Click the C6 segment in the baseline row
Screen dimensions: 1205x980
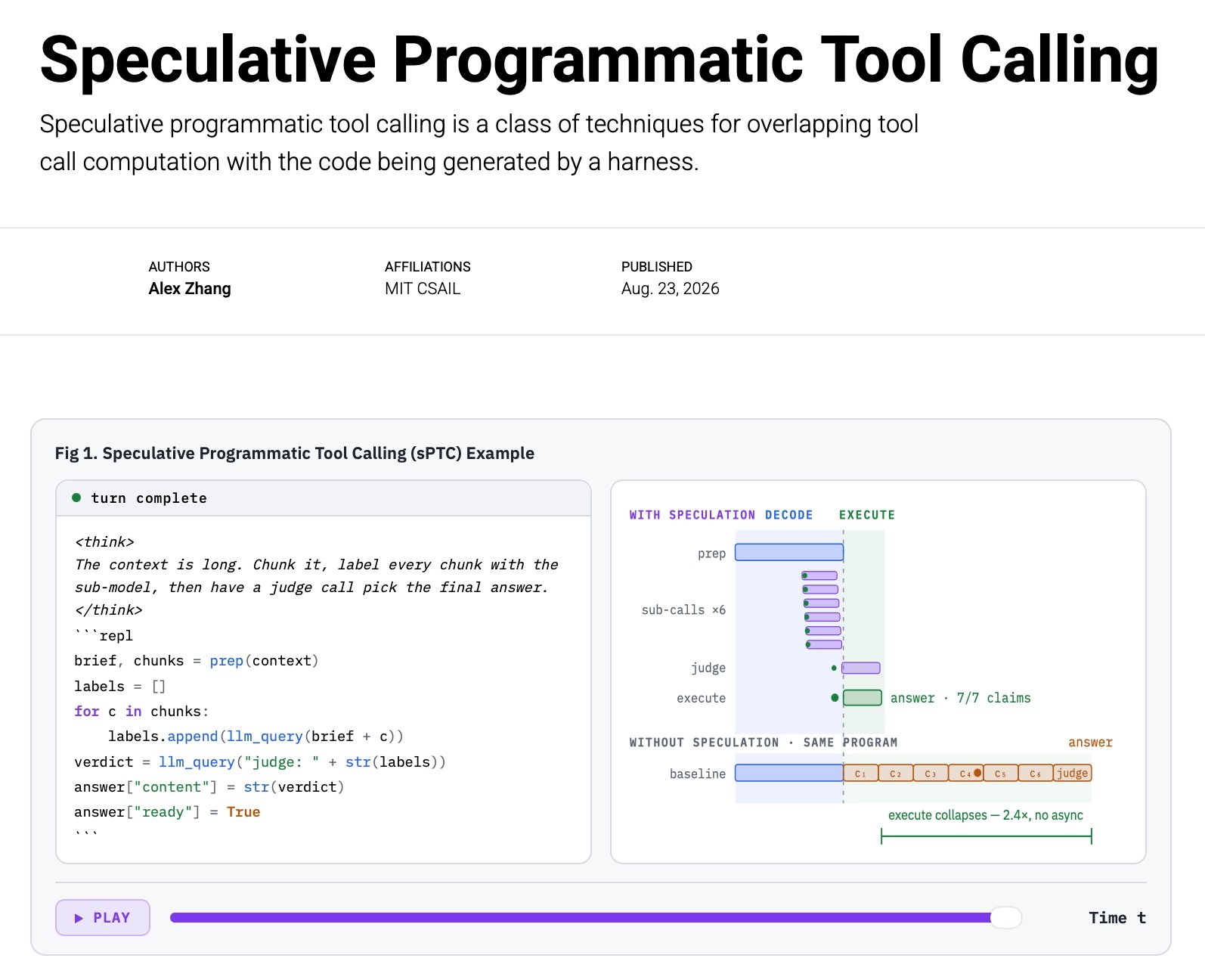coord(1036,773)
